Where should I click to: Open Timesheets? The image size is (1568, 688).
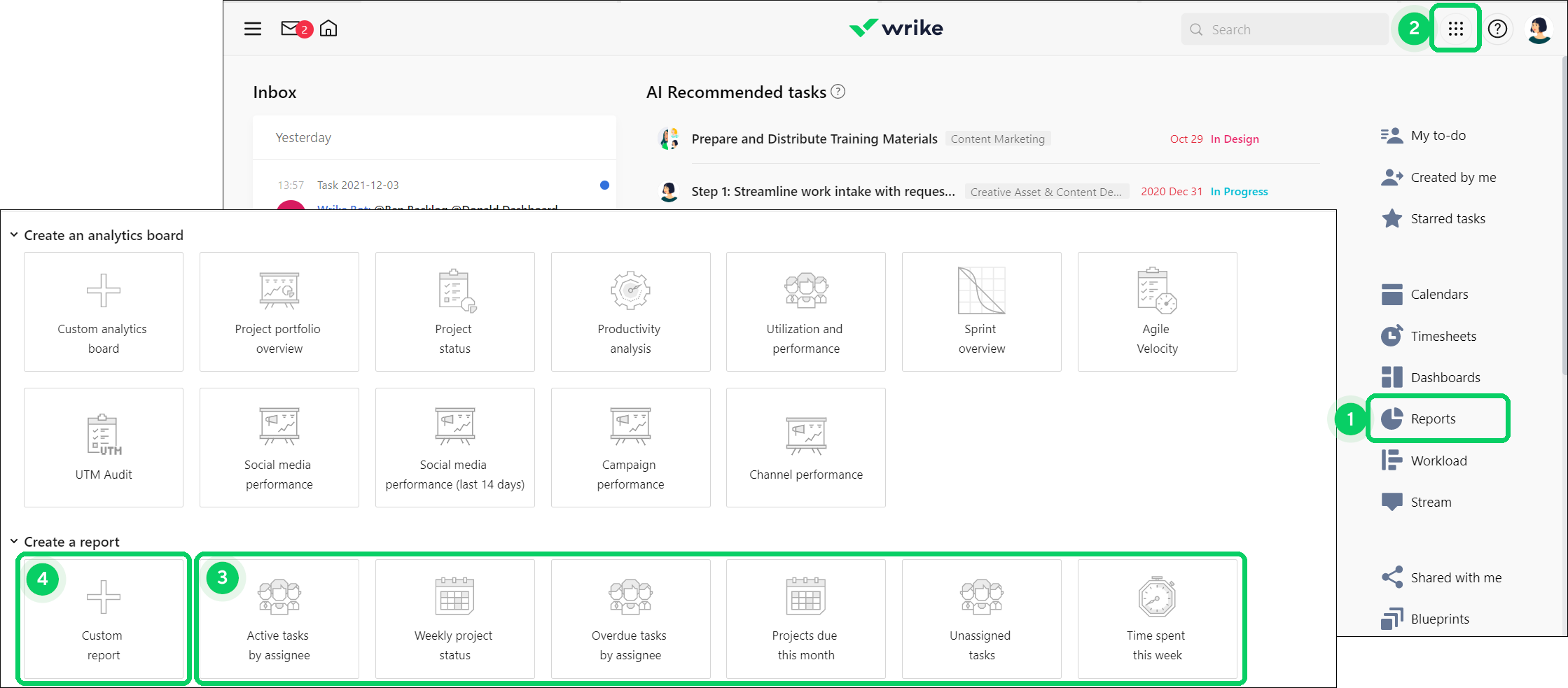click(x=1429, y=336)
